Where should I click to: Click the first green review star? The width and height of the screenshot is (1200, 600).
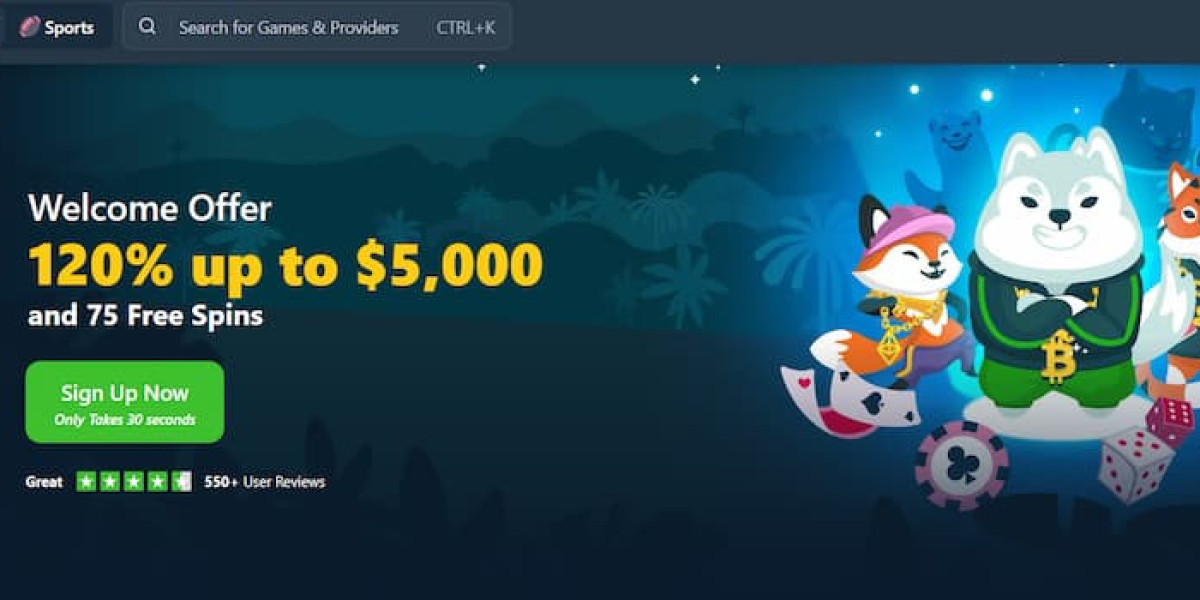pyautogui.click(x=86, y=482)
